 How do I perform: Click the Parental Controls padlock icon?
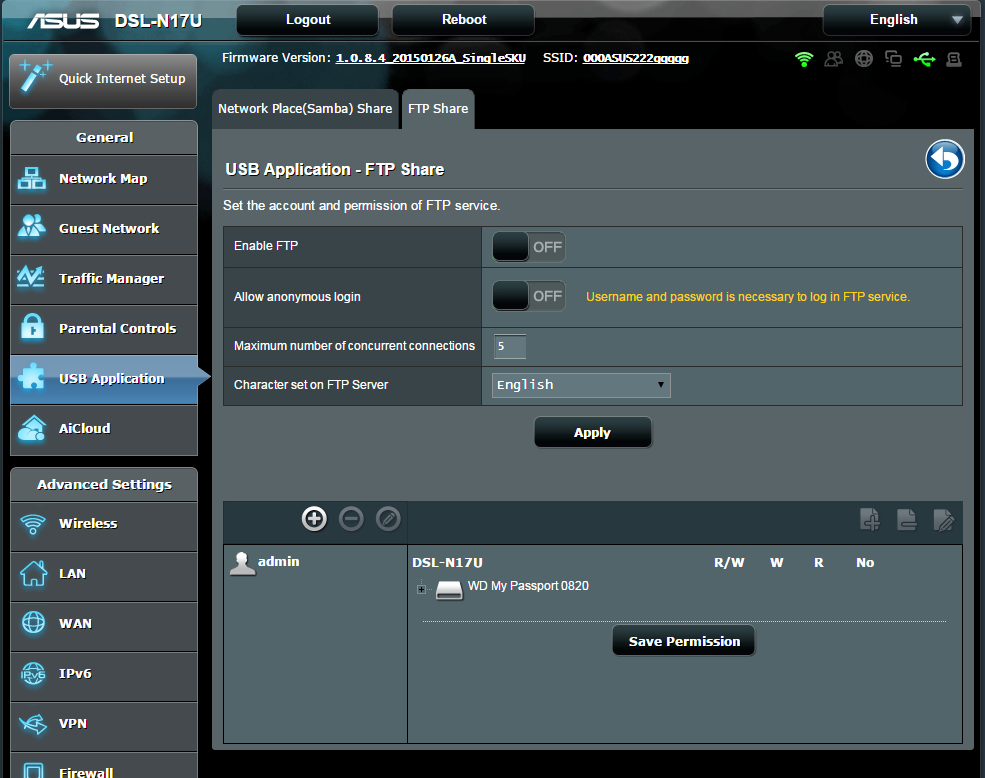pos(32,327)
